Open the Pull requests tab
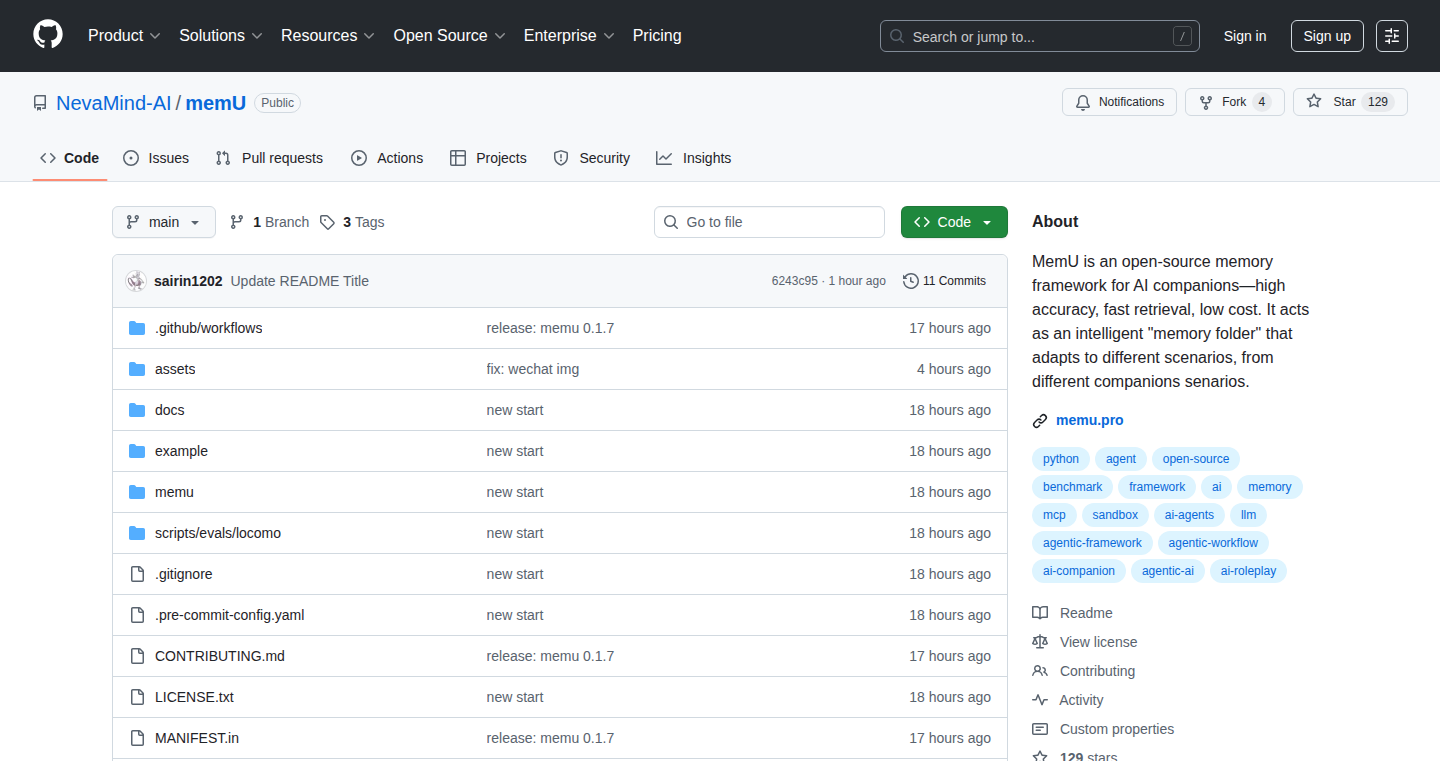Screen dimensions: 1440x761 270,158
